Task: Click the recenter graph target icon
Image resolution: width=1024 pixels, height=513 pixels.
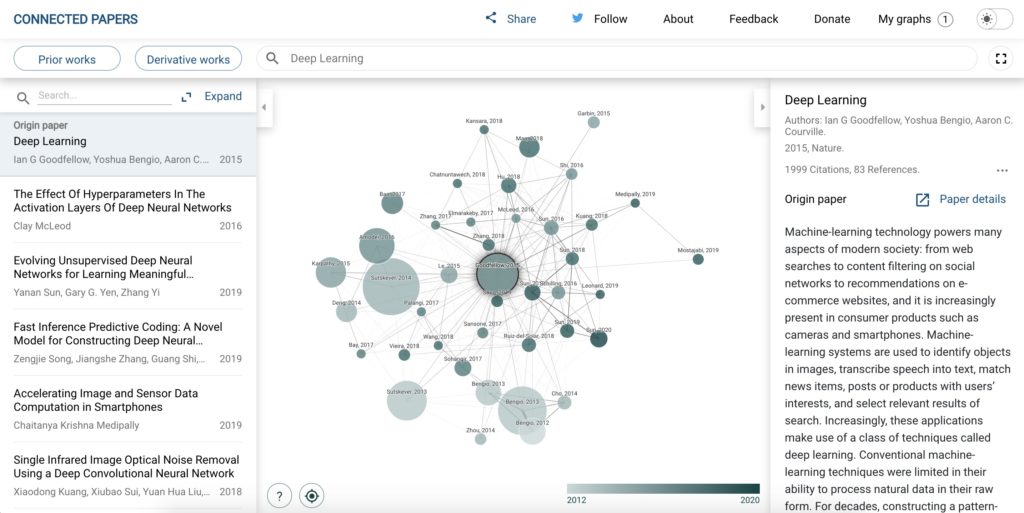Action: [313, 495]
